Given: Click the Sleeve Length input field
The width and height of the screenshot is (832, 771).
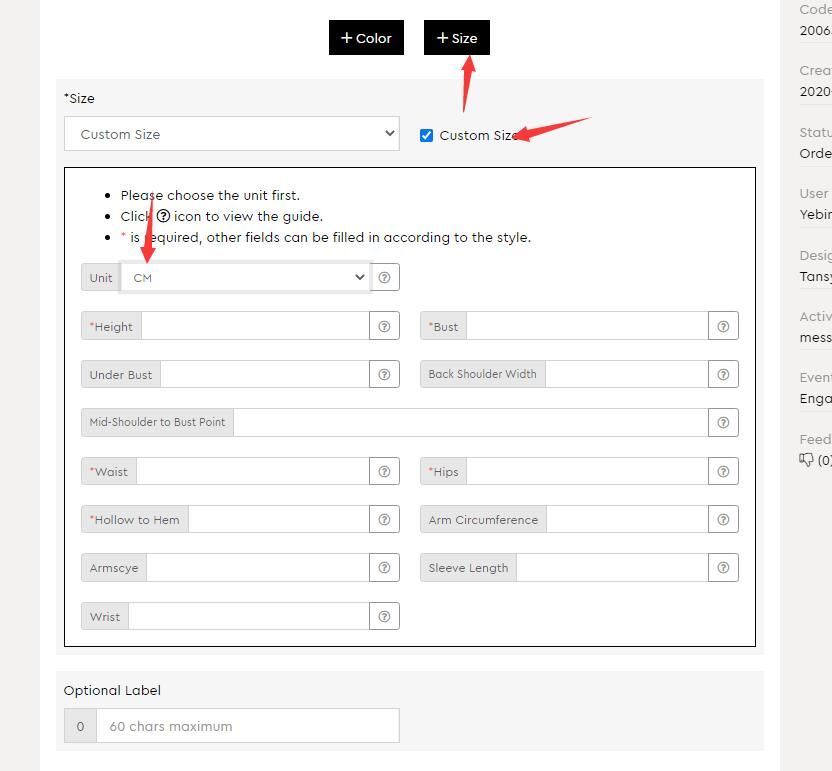Looking at the screenshot, I should tap(612, 567).
